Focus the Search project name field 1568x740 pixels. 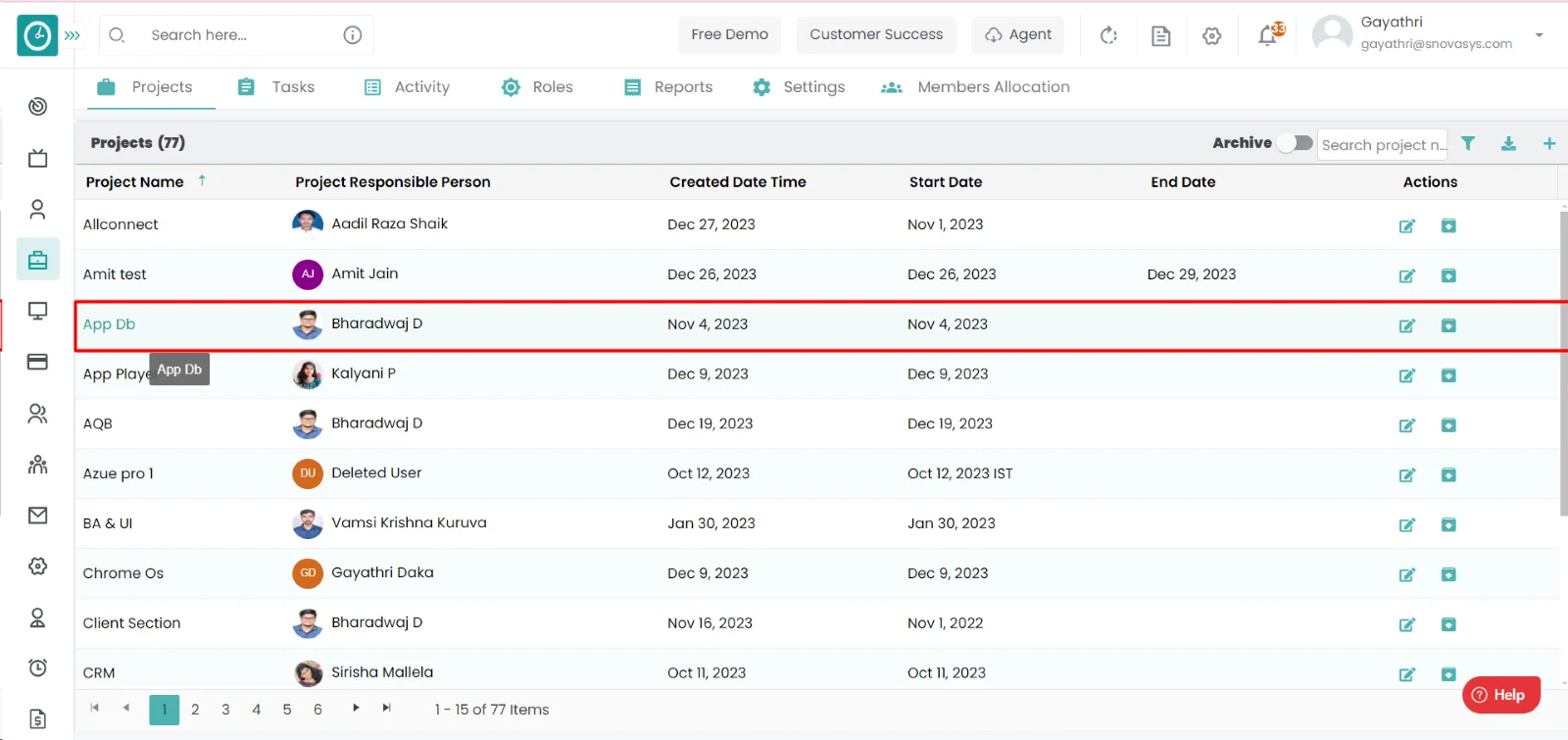pos(1383,145)
